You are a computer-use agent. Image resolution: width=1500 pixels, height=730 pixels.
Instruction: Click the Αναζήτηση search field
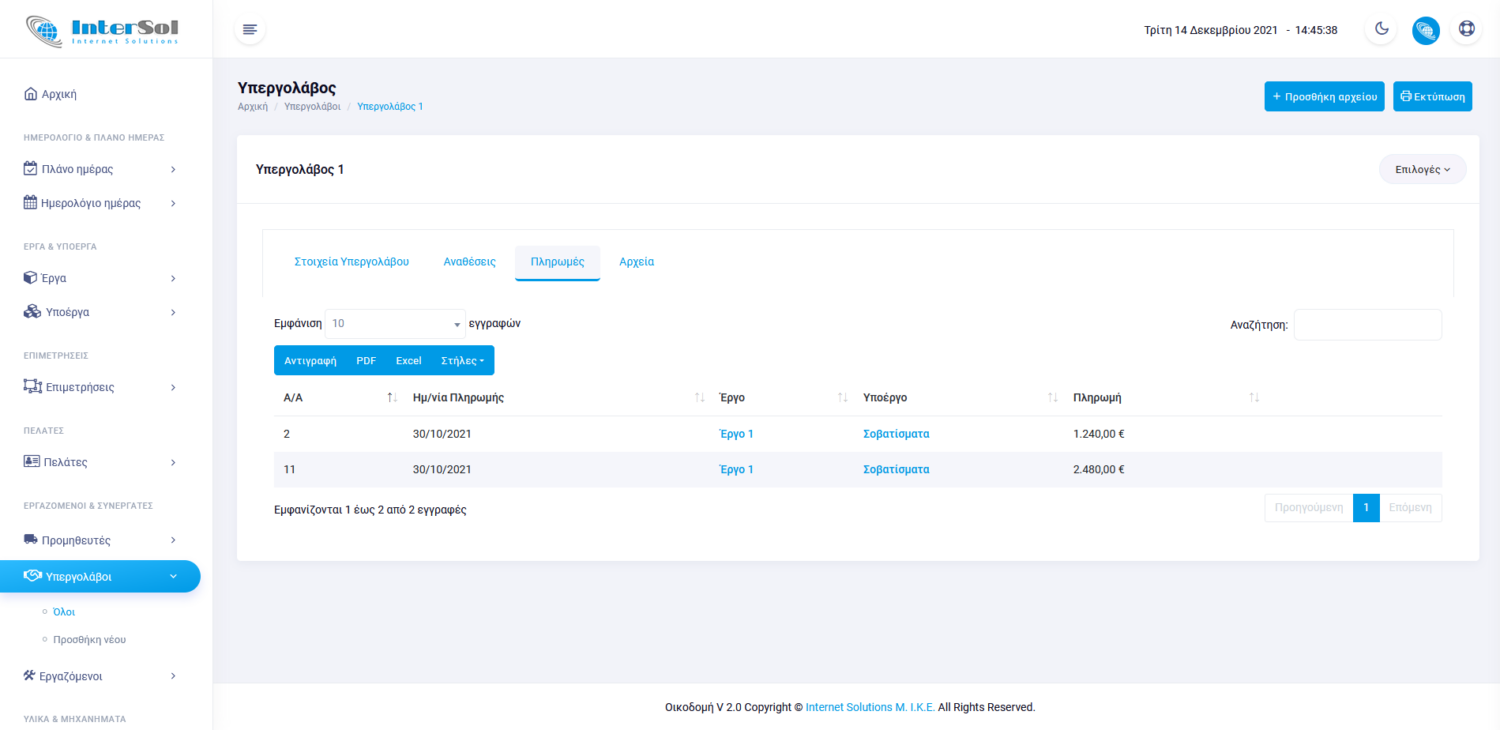point(1367,325)
